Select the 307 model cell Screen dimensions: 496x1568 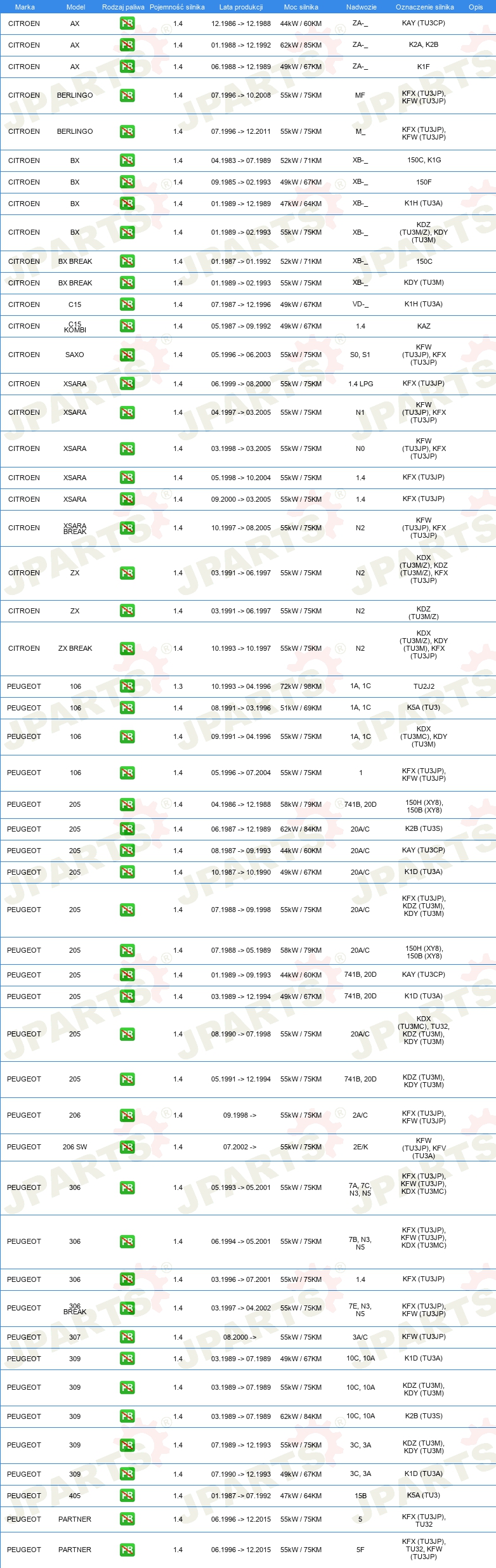(75, 1337)
